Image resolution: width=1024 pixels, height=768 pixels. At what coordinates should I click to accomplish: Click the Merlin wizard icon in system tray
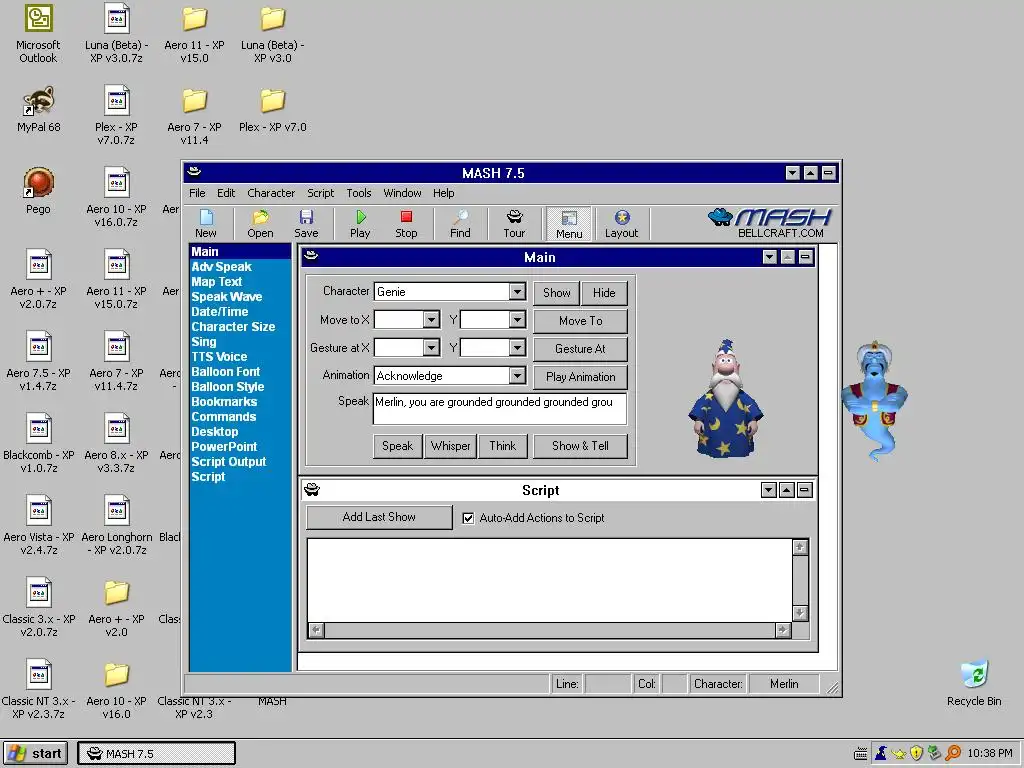880,753
